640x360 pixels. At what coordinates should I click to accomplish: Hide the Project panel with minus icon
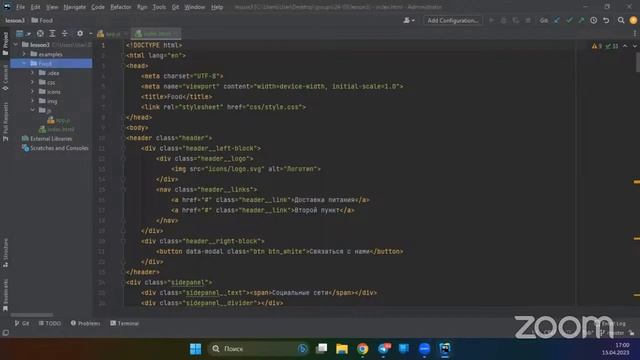pos(91,33)
